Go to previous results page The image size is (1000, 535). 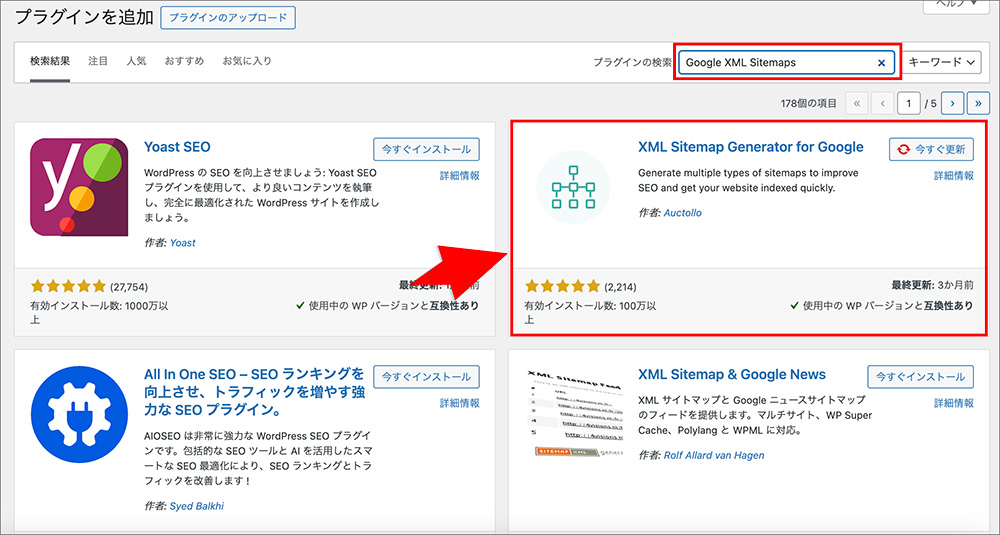(x=883, y=103)
